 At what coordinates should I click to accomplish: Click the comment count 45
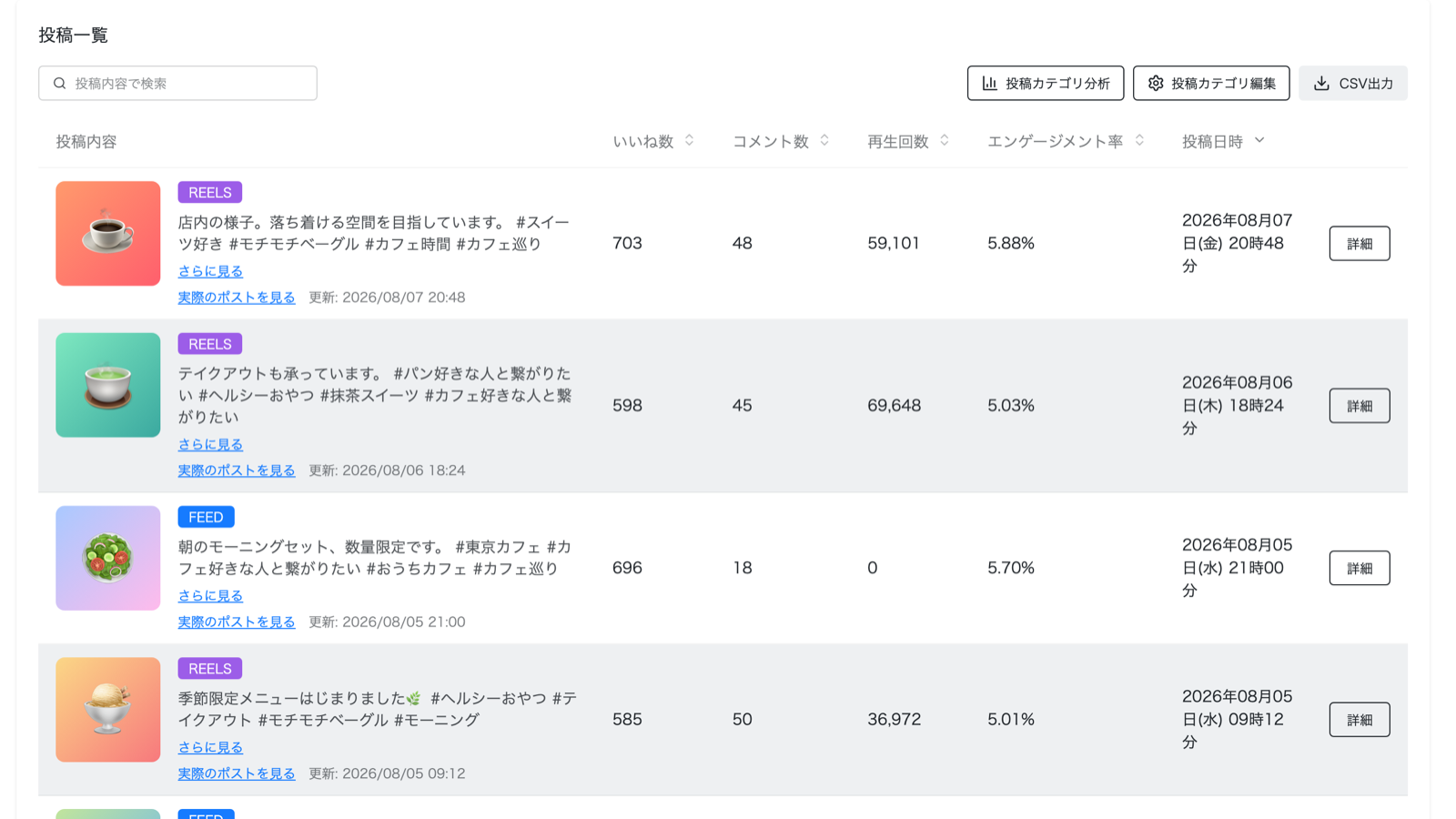(x=743, y=406)
